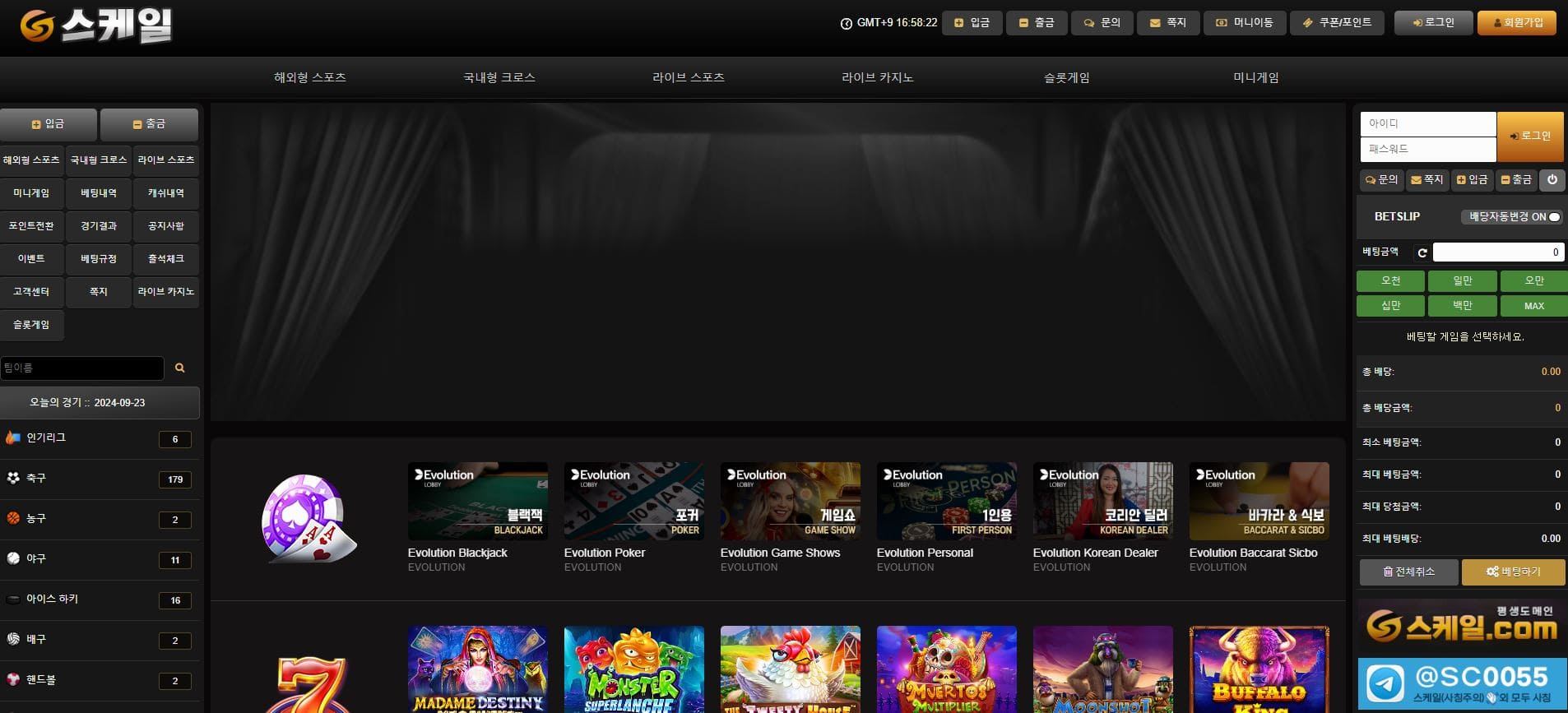Click the purple poker chip casino icon
The image size is (1568, 713).
pos(308,518)
